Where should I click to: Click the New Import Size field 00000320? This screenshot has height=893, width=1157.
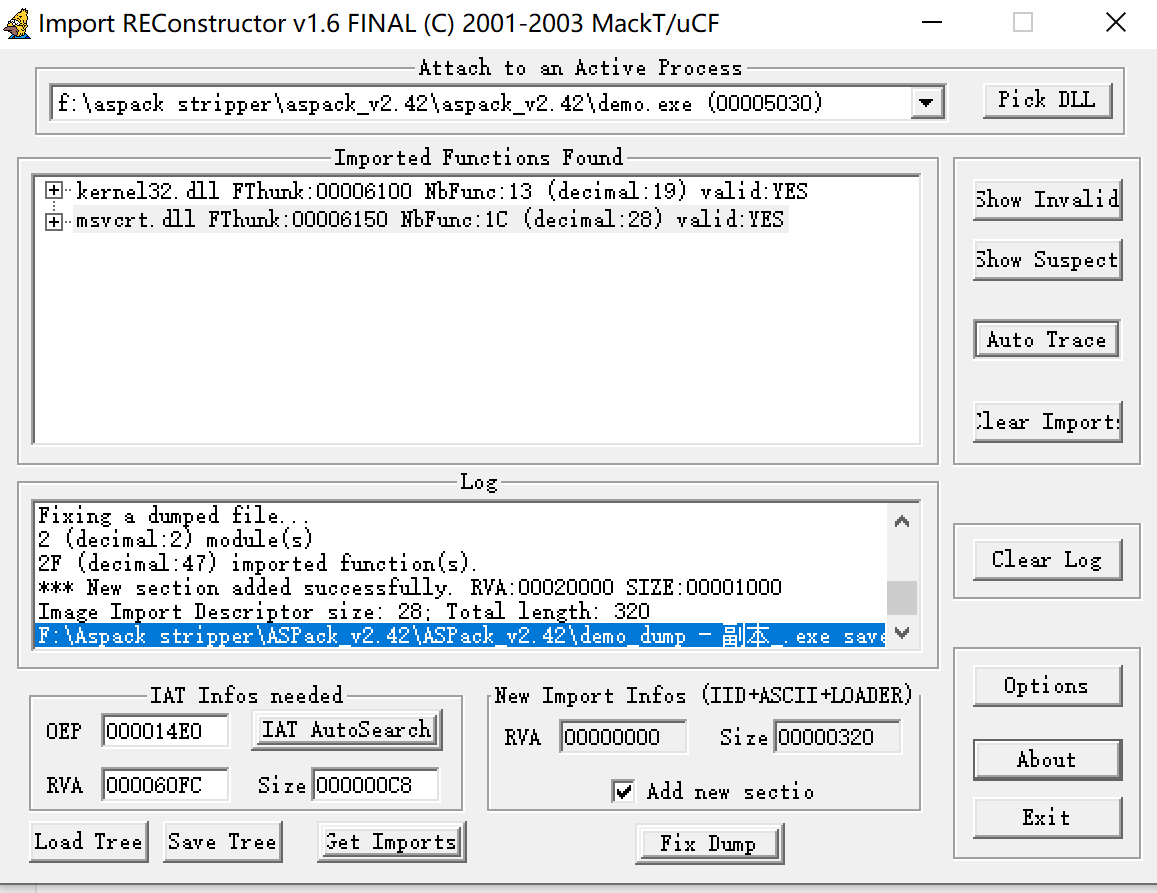pos(837,737)
